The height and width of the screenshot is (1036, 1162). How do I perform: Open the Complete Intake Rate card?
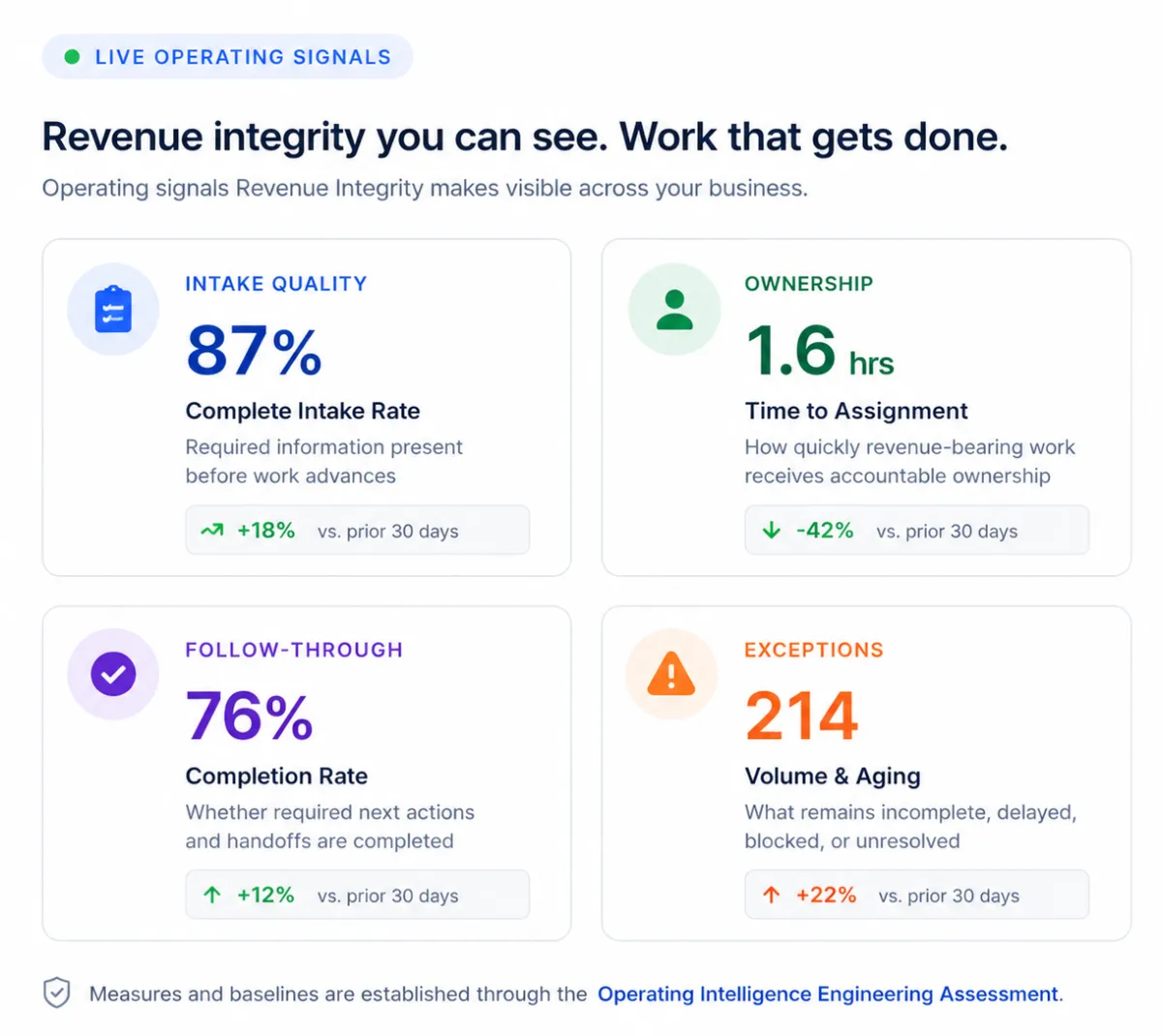coord(307,408)
